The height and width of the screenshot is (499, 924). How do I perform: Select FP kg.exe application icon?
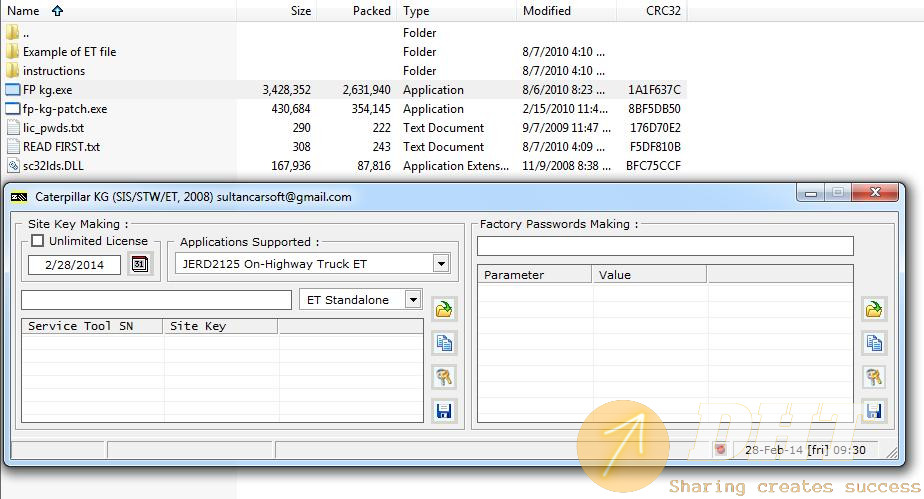point(12,90)
